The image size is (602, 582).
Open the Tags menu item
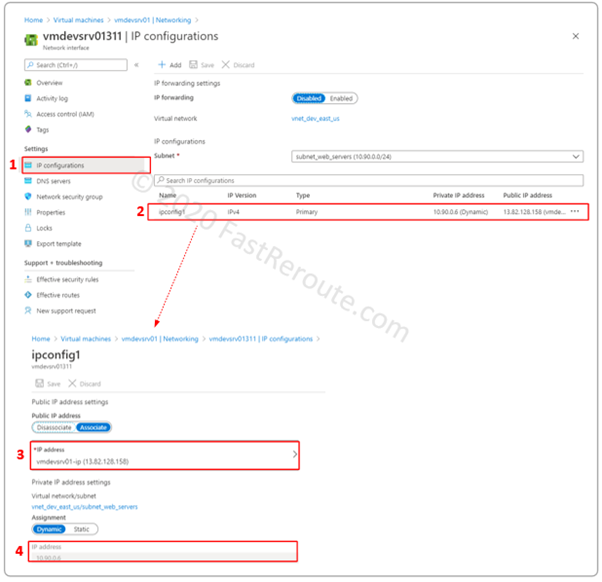point(43,130)
